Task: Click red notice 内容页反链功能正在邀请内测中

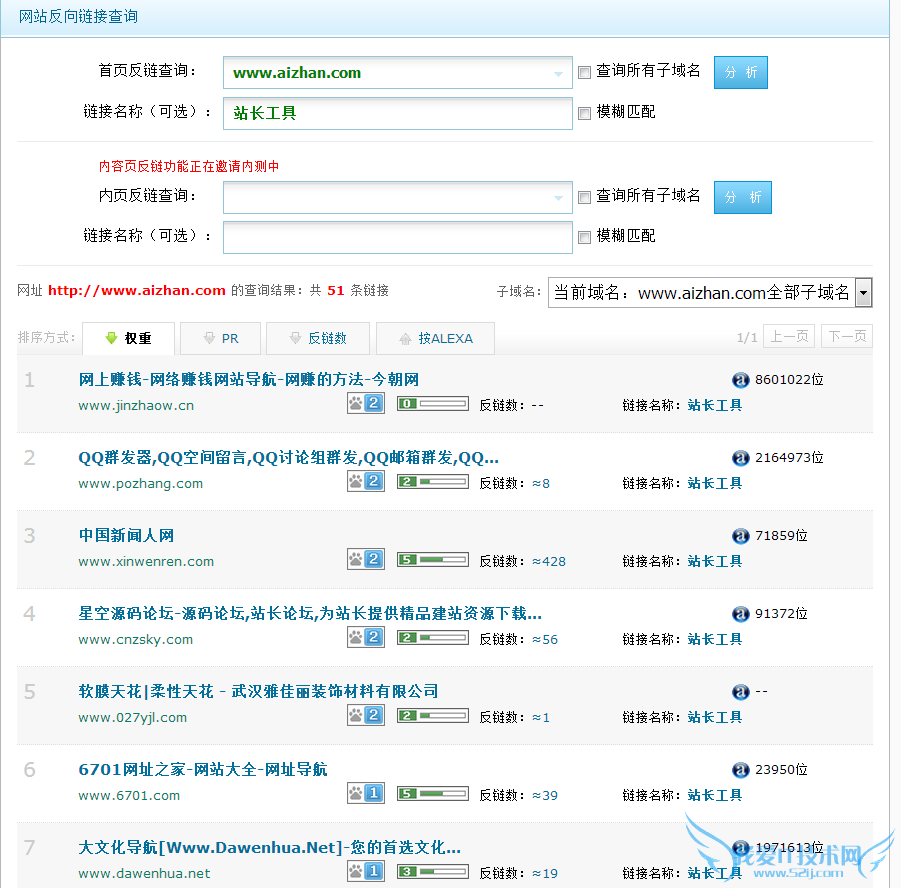Action: [x=189, y=167]
